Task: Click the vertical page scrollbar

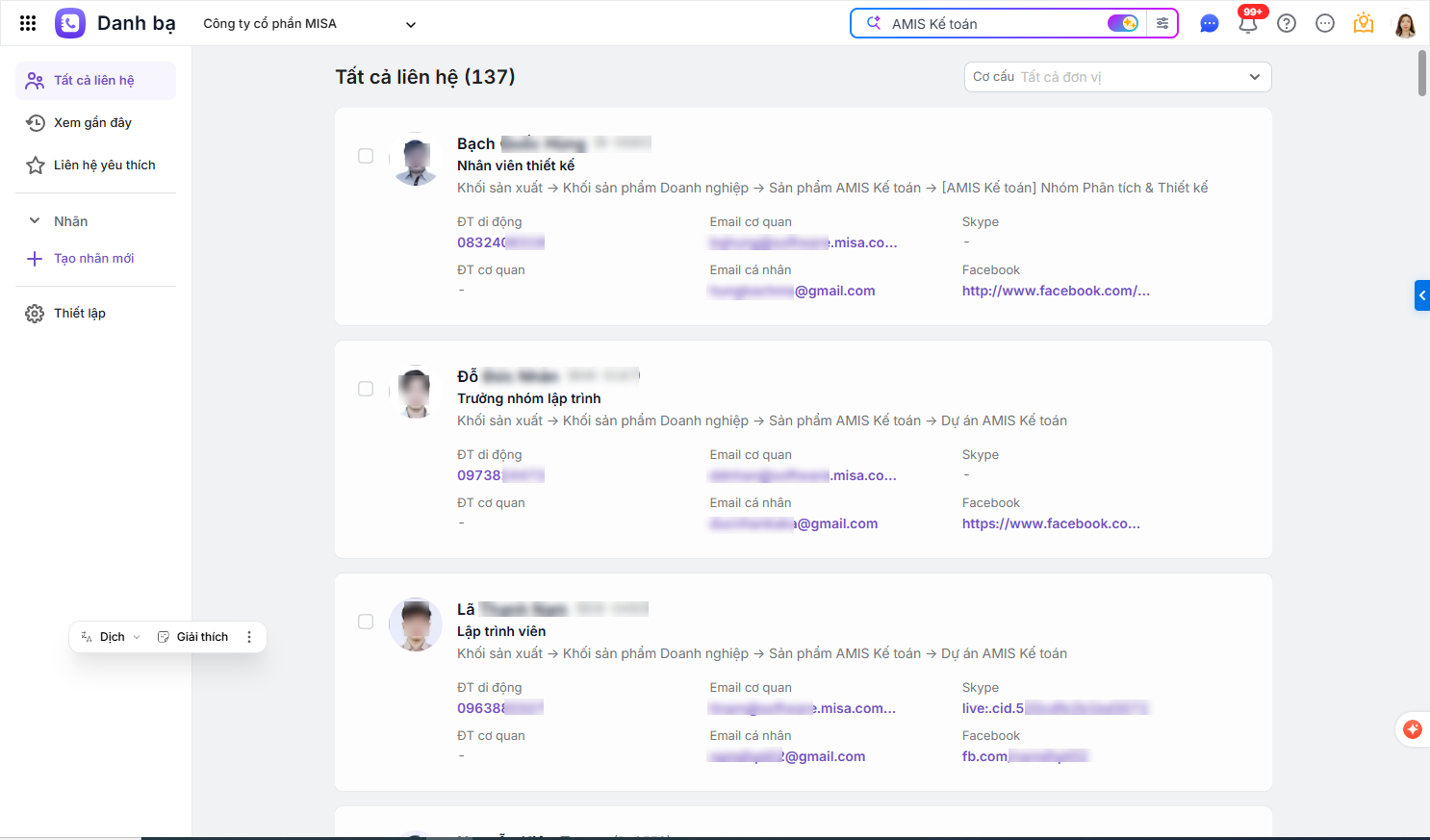Action: pyautogui.click(x=1422, y=73)
